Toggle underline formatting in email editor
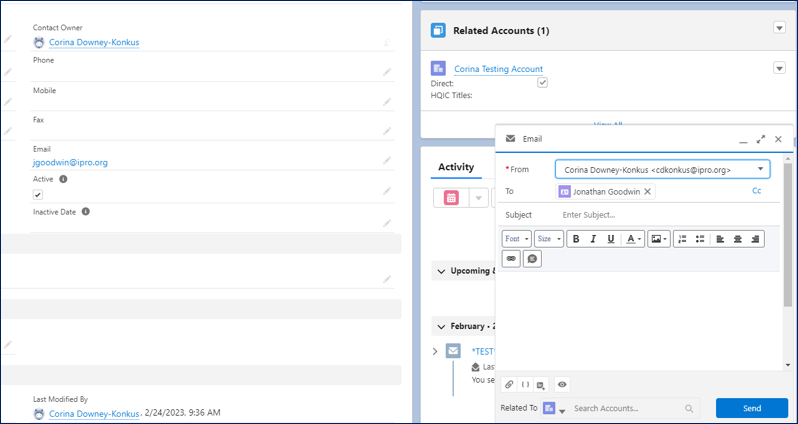The image size is (798, 424). click(x=611, y=239)
